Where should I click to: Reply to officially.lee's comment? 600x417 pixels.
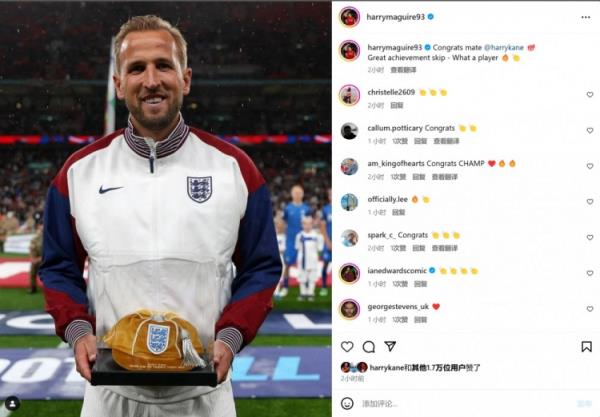point(398,212)
